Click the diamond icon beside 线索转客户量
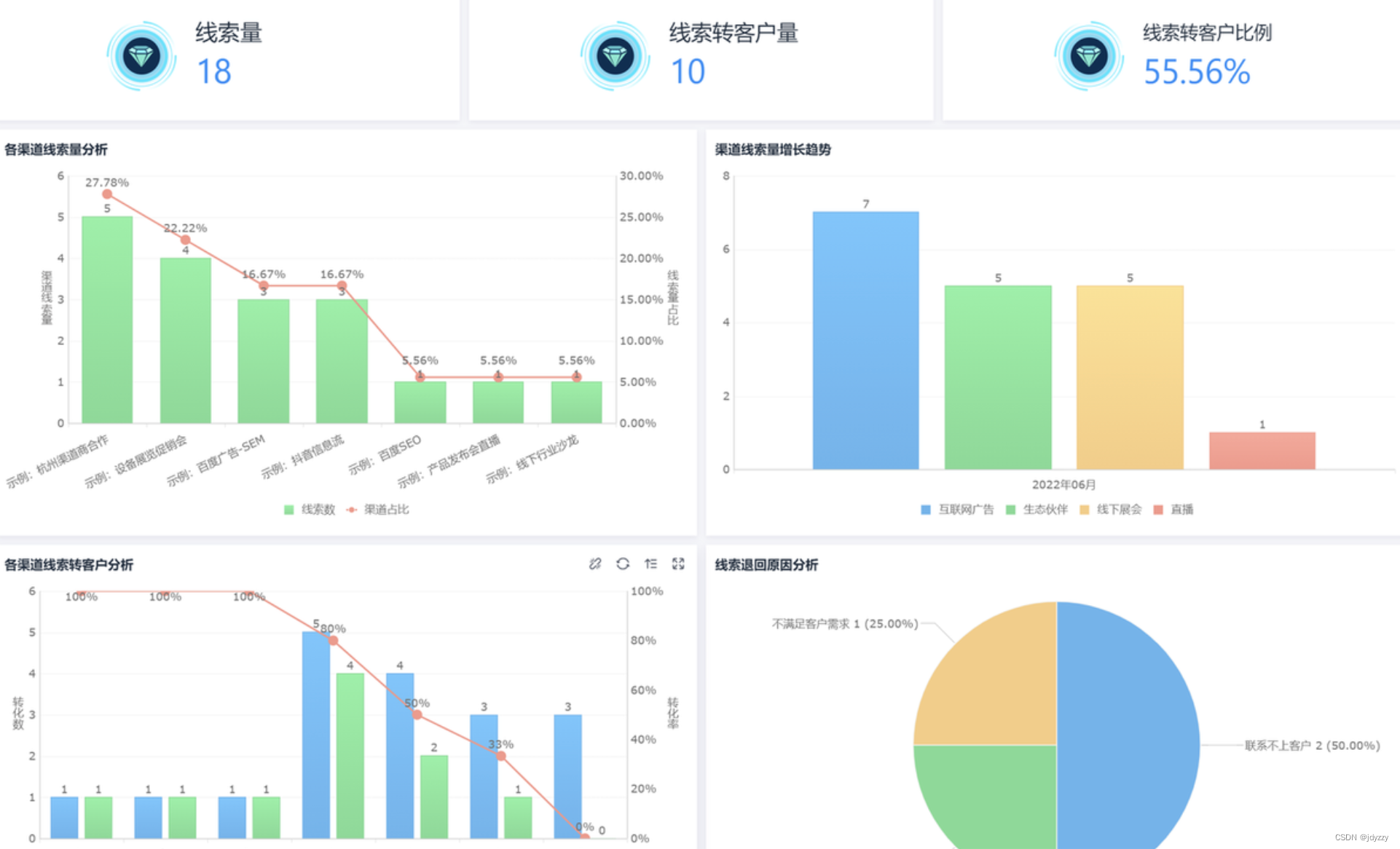Screen dimensions: 1400x849 [x=615, y=56]
